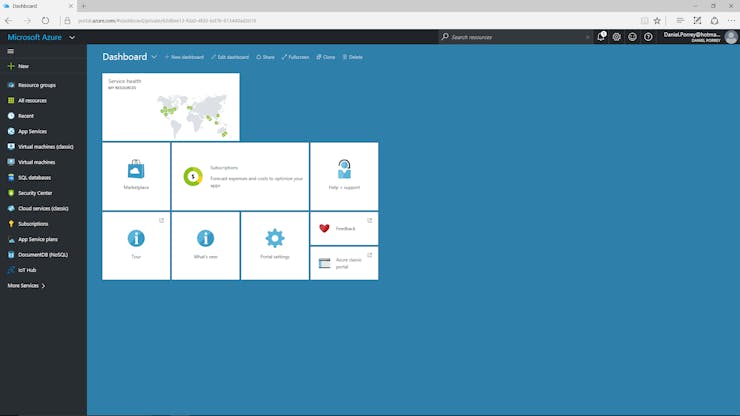Click the Microsoft Azure logo text
The image size is (740, 416).
34,37
